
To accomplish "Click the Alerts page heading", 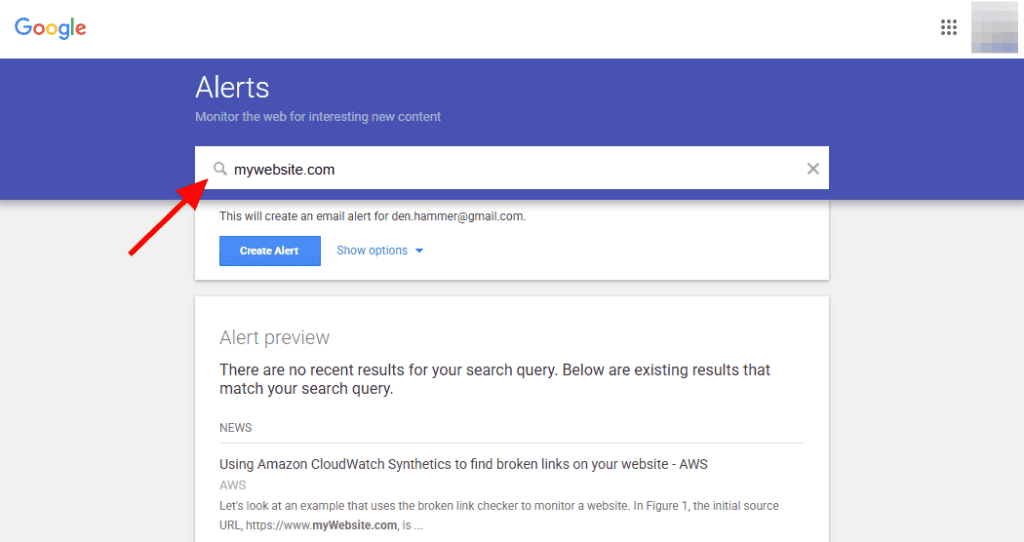I will coord(232,87).
